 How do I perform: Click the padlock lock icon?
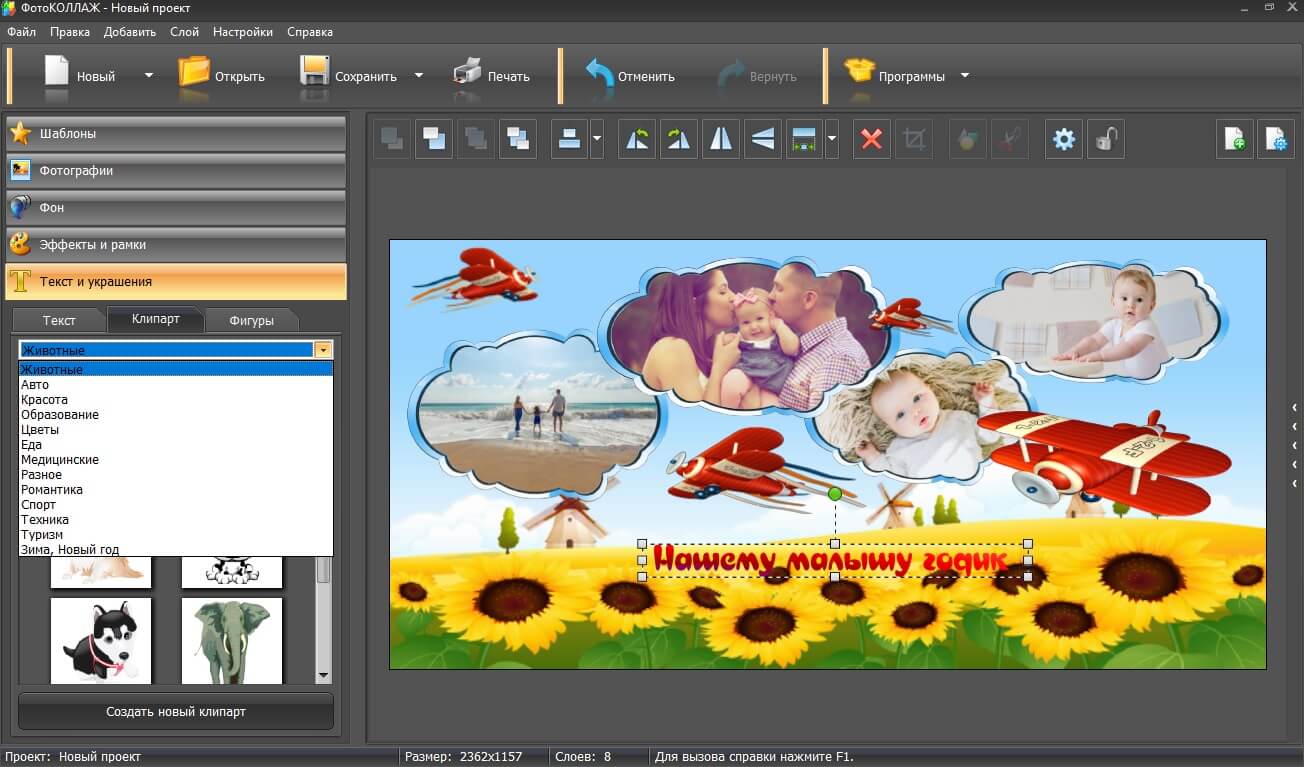[x=1105, y=140]
